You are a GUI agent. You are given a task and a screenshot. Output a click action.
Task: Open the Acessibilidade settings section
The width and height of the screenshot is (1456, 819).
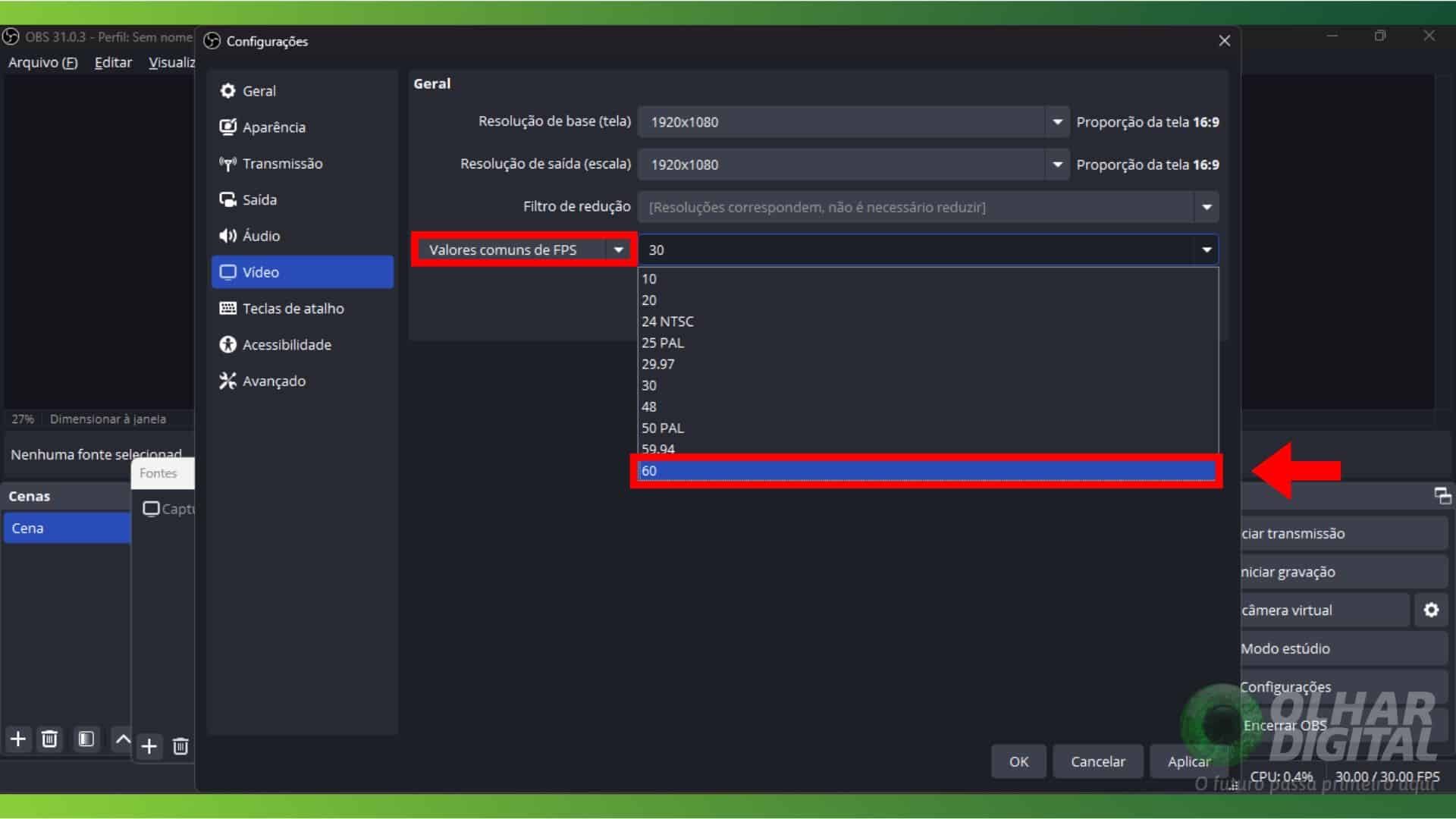tap(286, 344)
